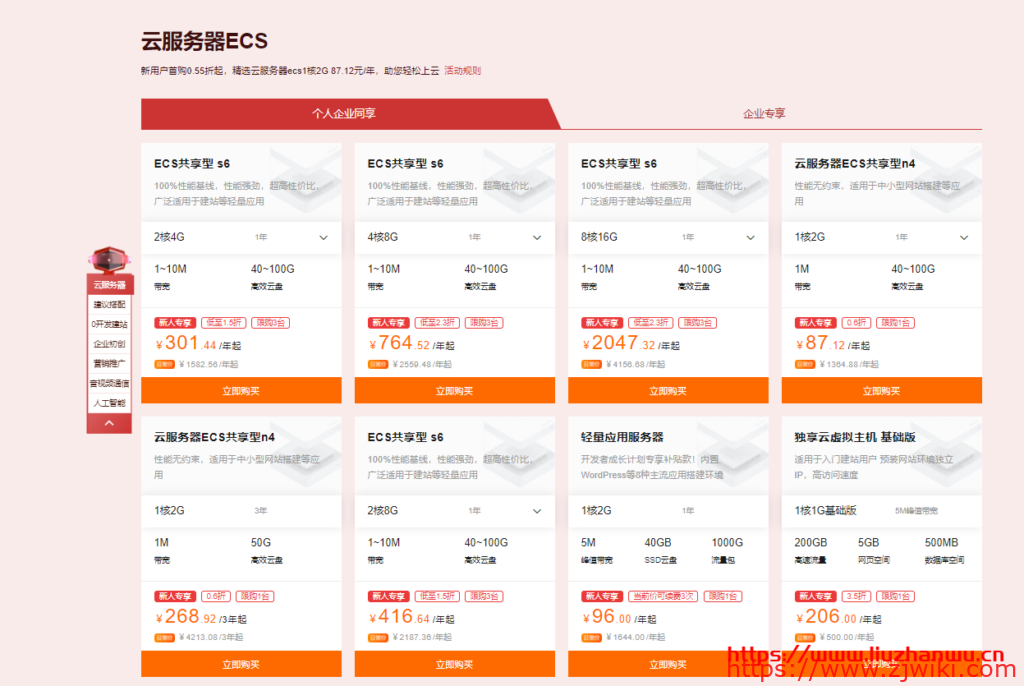Image resolution: width=1024 pixels, height=686 pixels.
Task: Select 云服务器 in the floating sidebar
Action: [x=109, y=285]
